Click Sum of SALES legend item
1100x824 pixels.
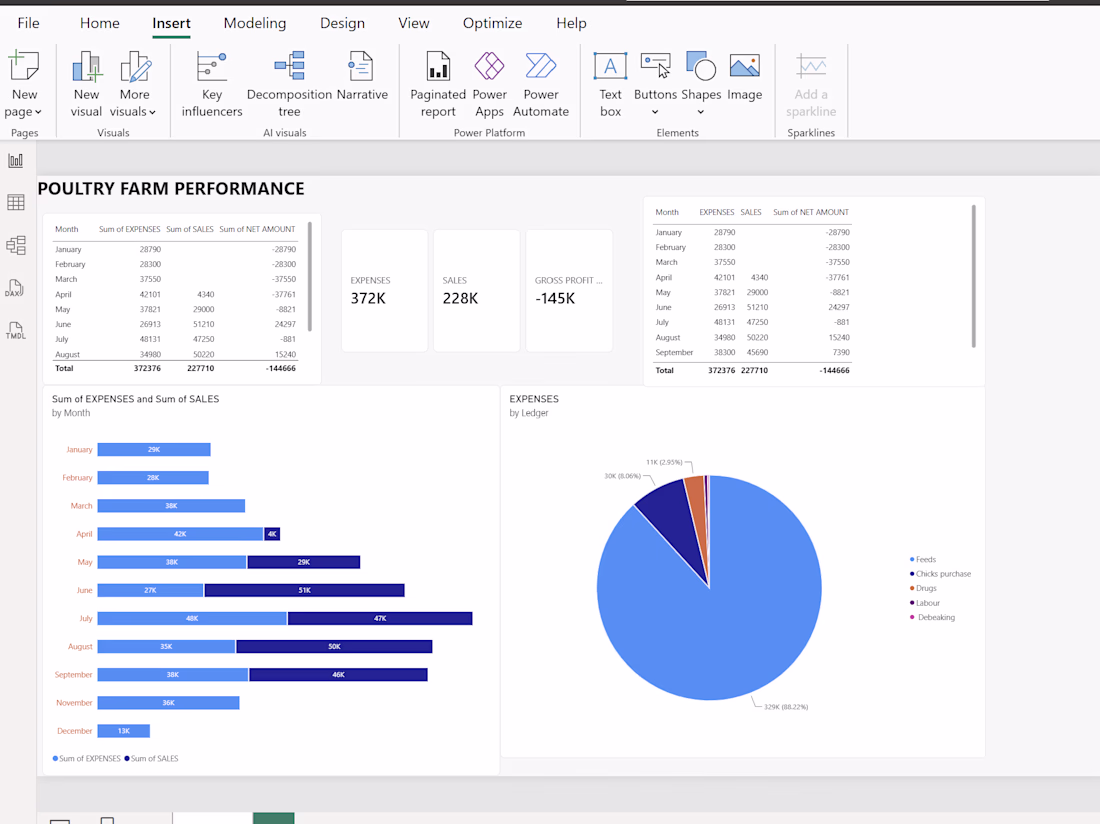click(152, 758)
